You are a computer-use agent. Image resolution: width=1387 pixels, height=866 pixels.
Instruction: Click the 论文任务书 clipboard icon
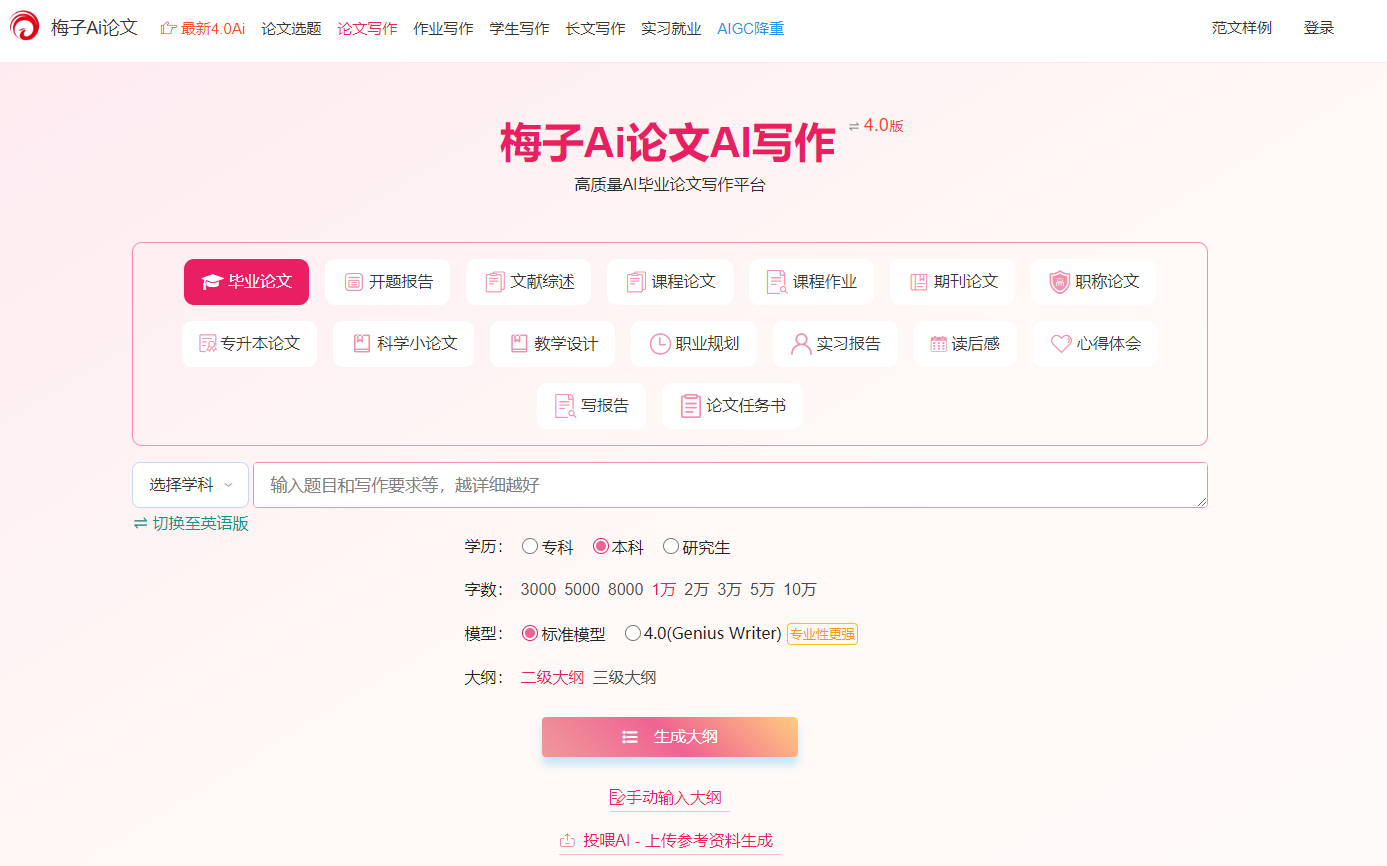(x=691, y=406)
